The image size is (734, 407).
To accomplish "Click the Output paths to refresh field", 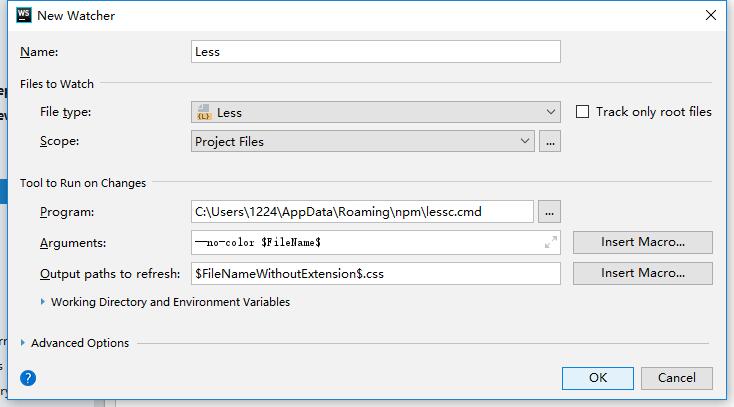I will (375, 273).
